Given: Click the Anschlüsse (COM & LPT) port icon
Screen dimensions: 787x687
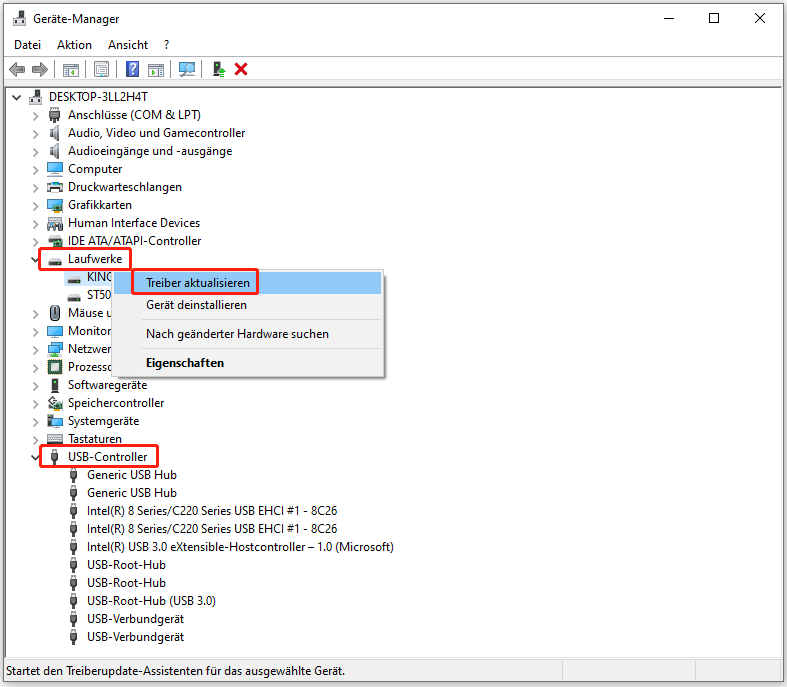Looking at the screenshot, I should coord(55,115).
